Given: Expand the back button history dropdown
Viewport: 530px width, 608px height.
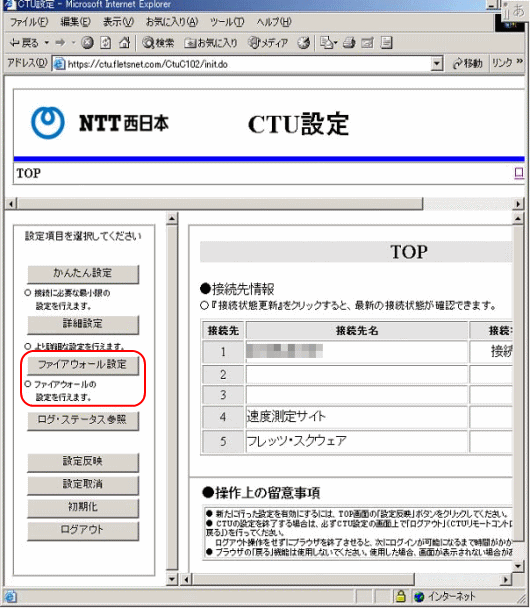Looking at the screenshot, I should [47, 43].
